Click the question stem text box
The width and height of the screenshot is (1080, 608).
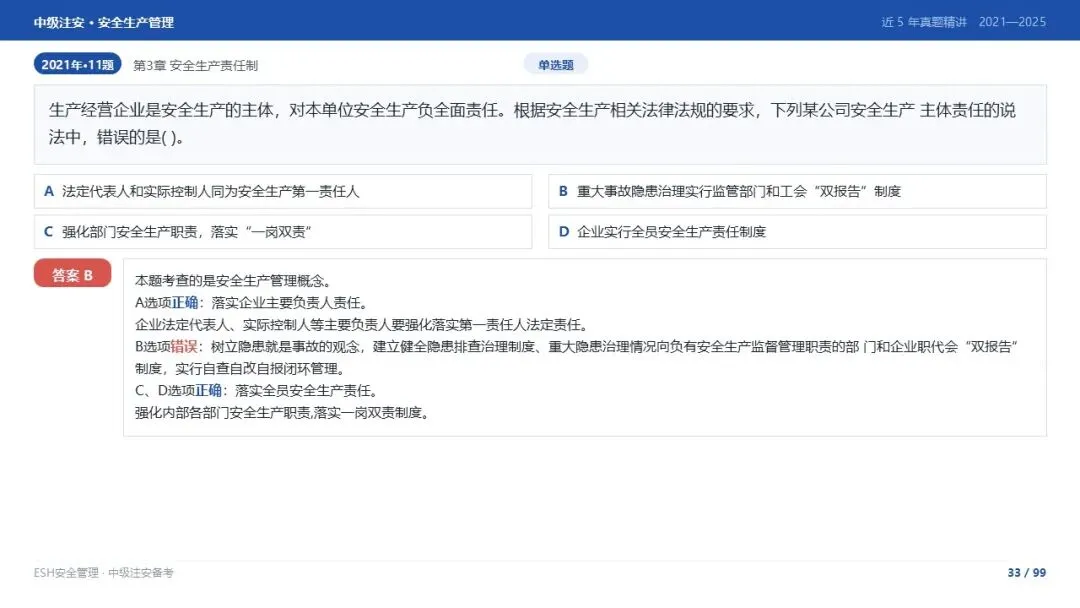540,125
